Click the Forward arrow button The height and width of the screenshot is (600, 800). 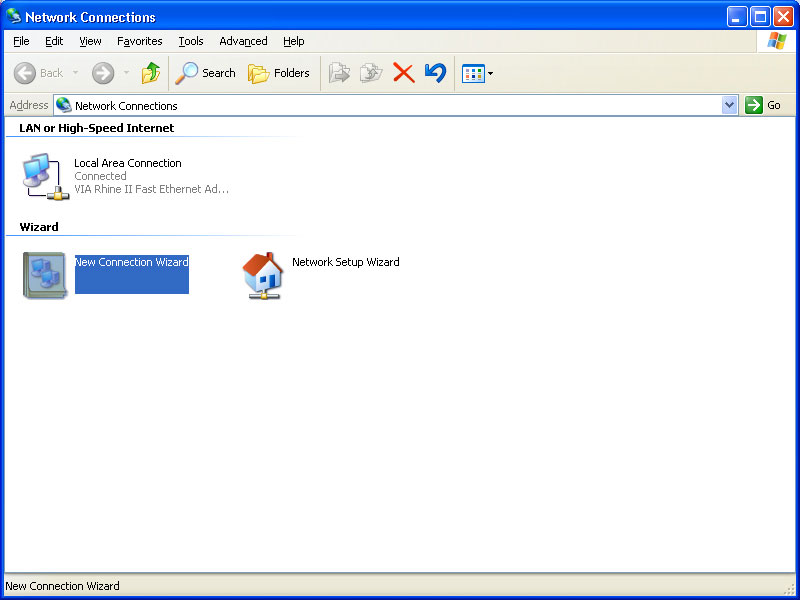pos(103,73)
